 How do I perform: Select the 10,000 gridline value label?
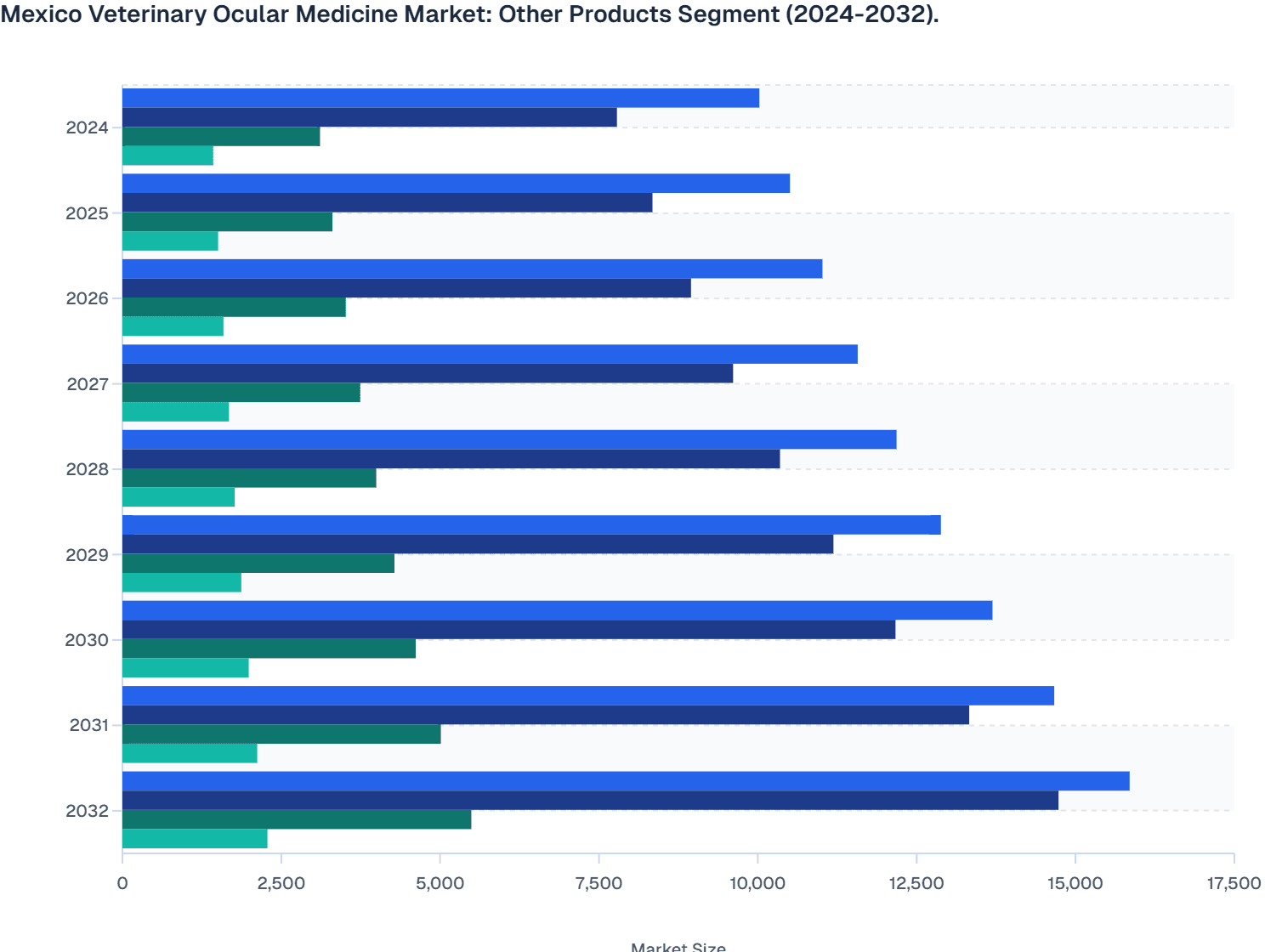coord(756,884)
